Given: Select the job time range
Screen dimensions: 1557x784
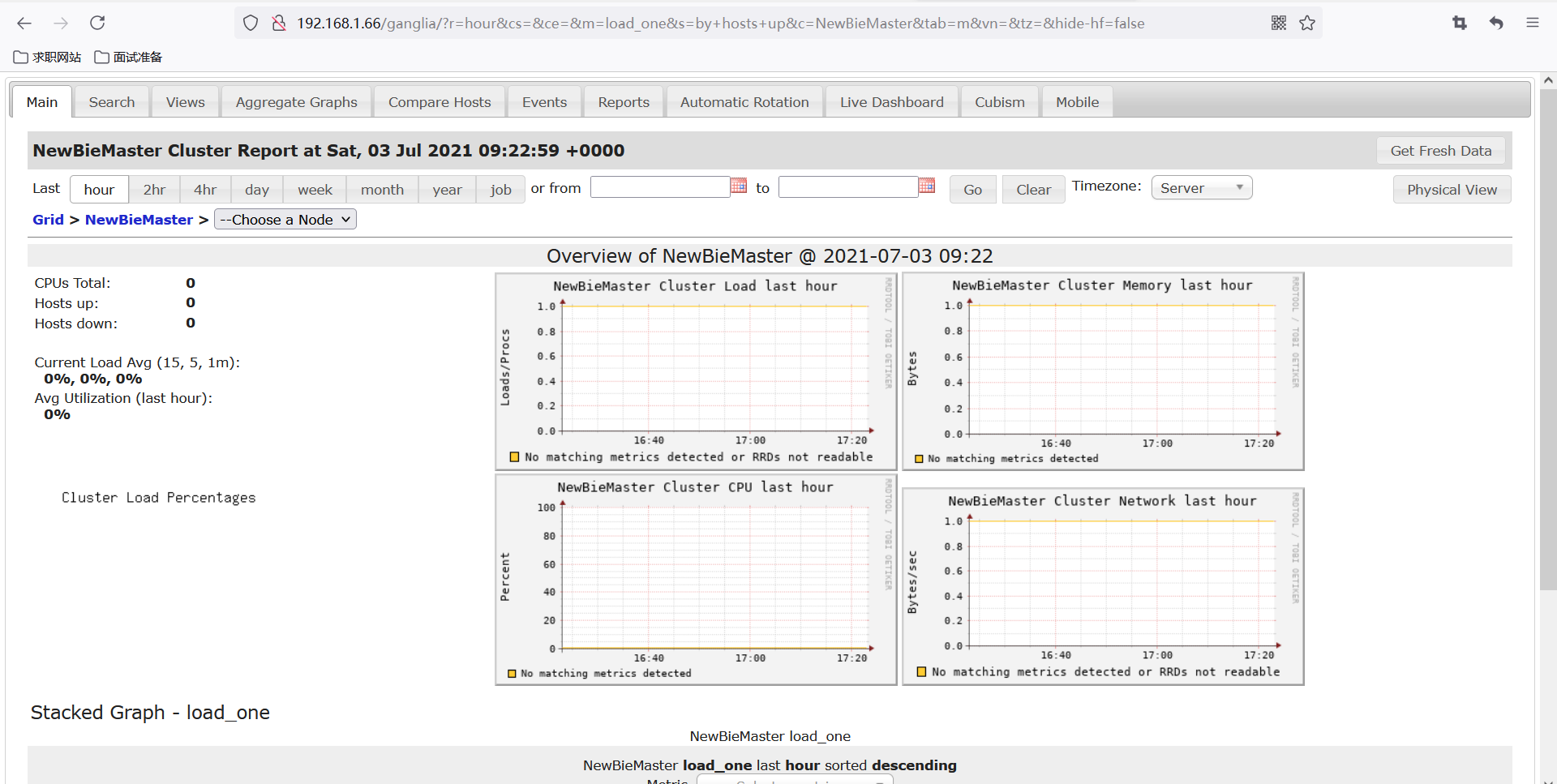Looking at the screenshot, I should (500, 190).
